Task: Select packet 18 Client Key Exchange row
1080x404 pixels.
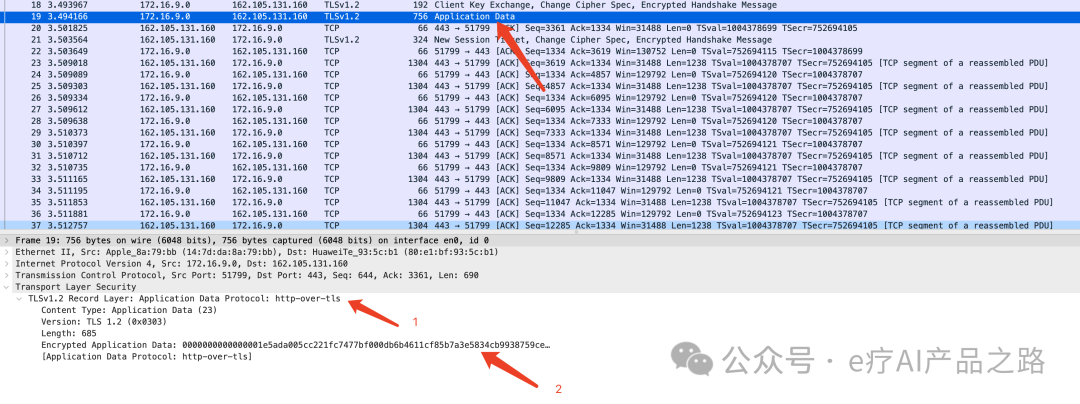Action: pyautogui.click(x=400, y=5)
